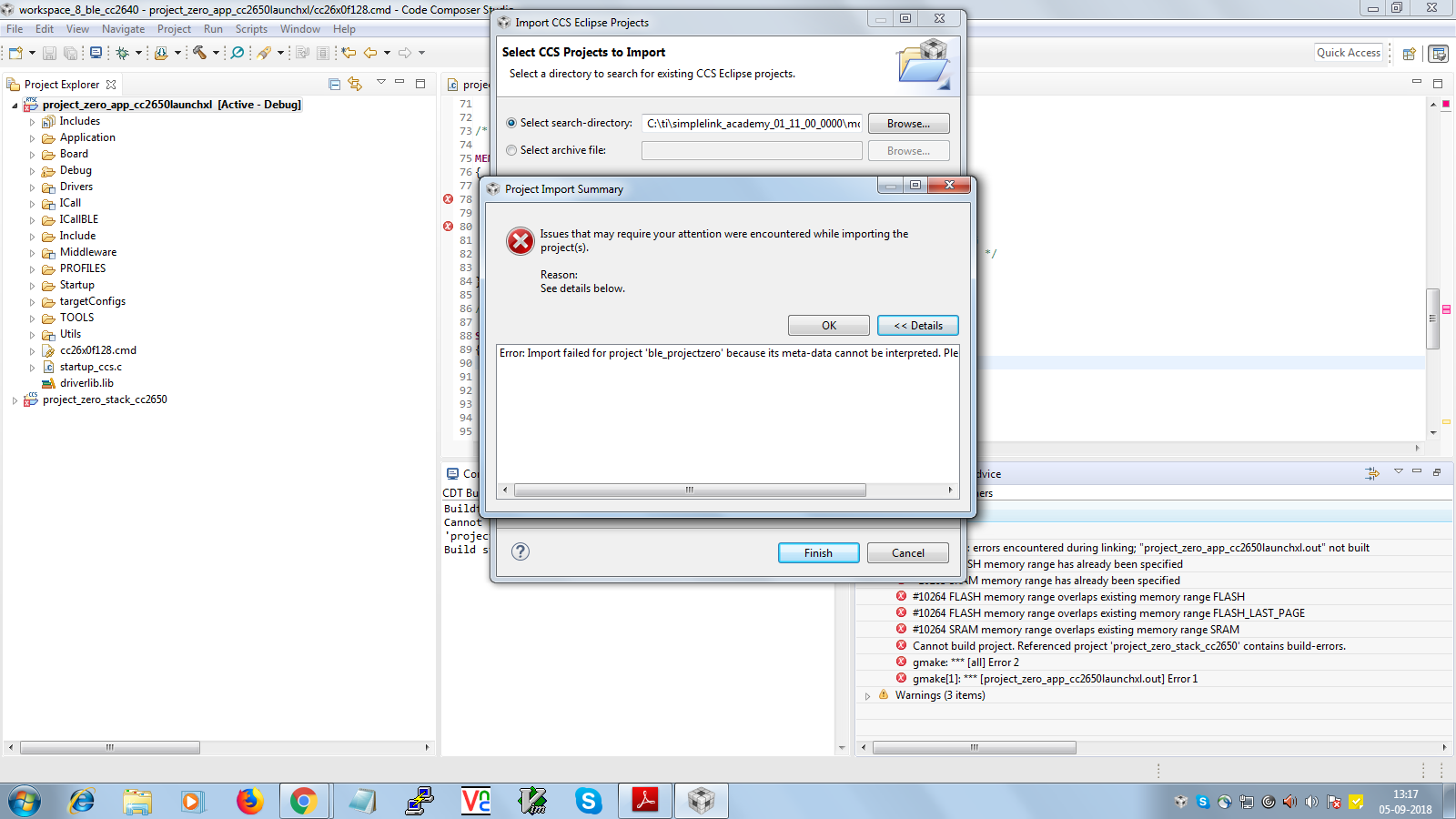Select the 'Select search-directory' radio button
The height and width of the screenshot is (819, 1456).
coord(511,123)
